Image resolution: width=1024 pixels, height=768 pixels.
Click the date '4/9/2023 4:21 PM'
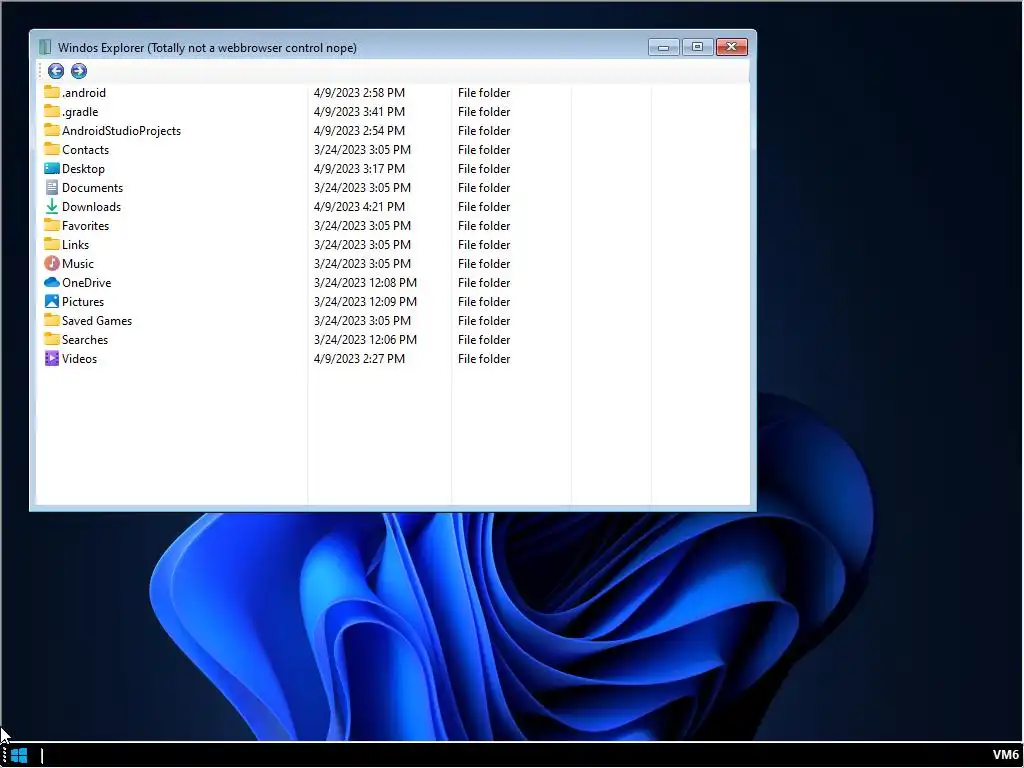[359, 206]
